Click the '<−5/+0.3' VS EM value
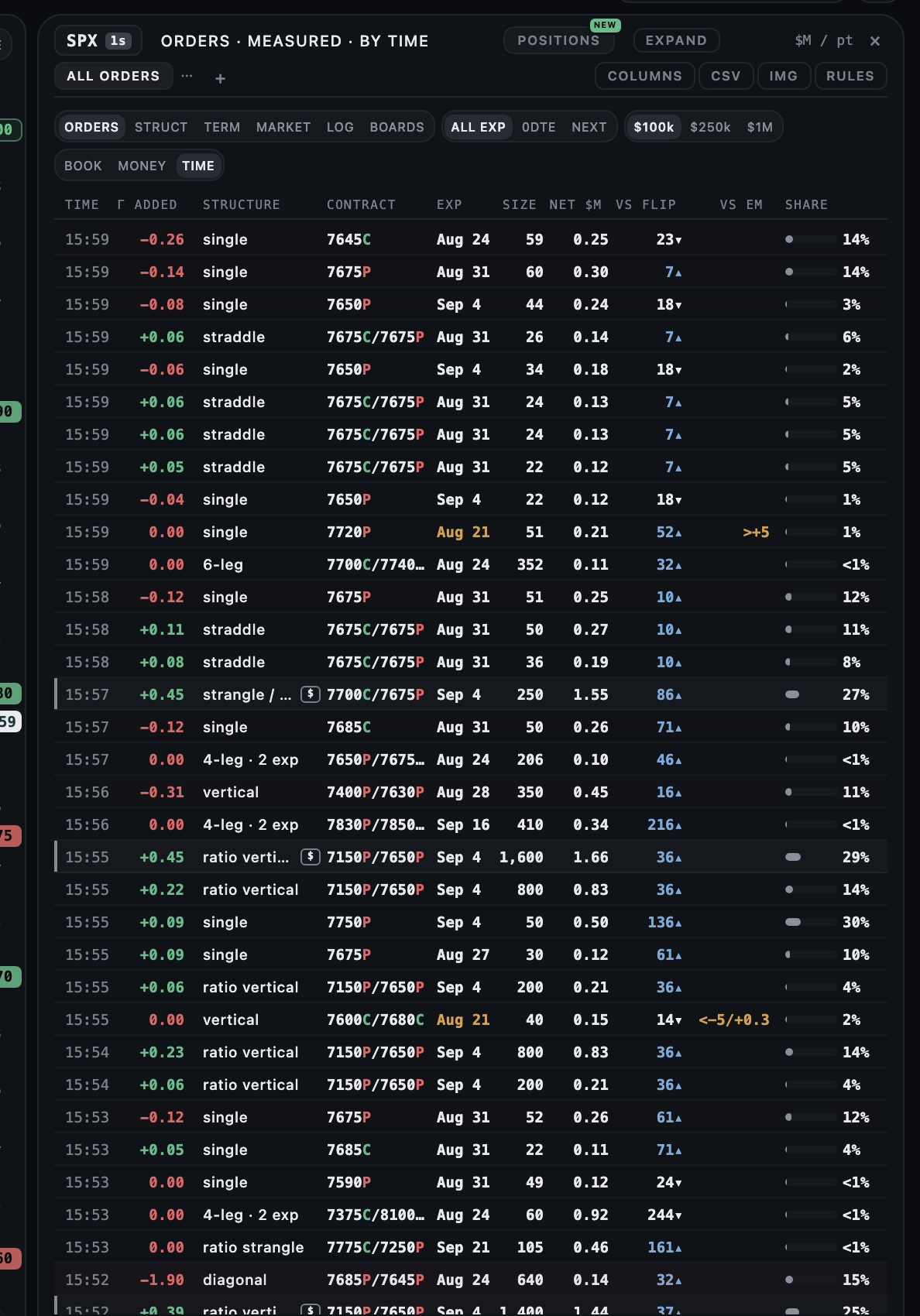Viewport: 920px width, 1316px height. tap(734, 1020)
